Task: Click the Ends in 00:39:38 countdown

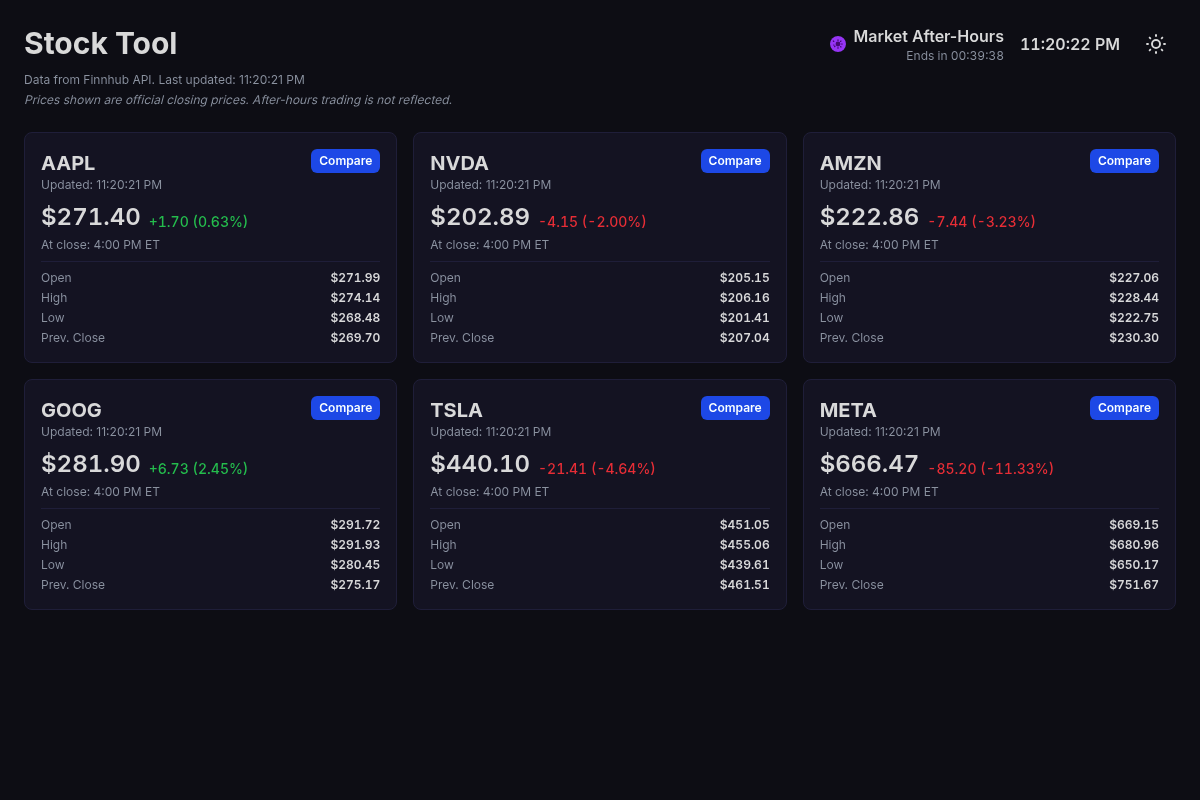Action: tap(955, 56)
